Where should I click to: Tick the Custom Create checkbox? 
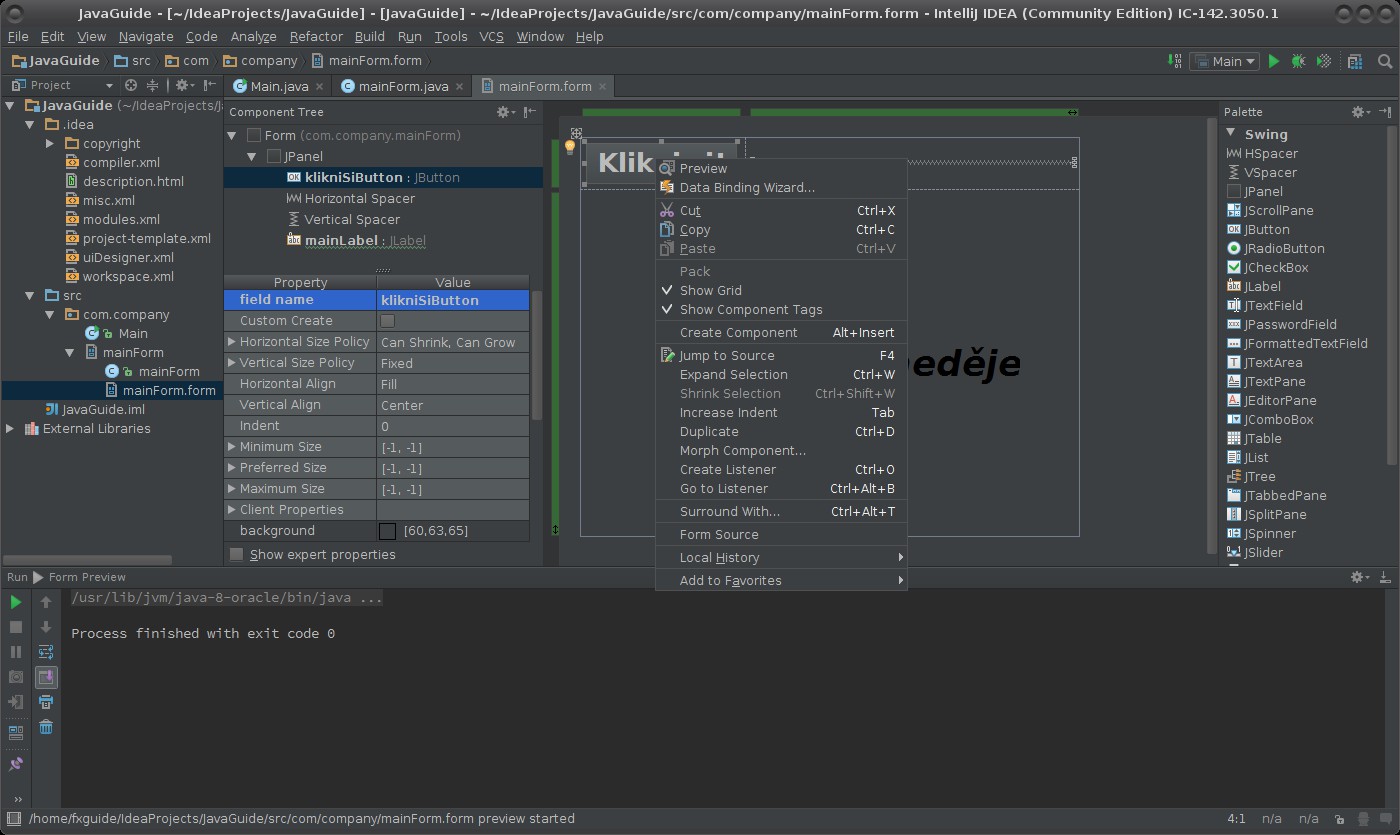click(388, 321)
